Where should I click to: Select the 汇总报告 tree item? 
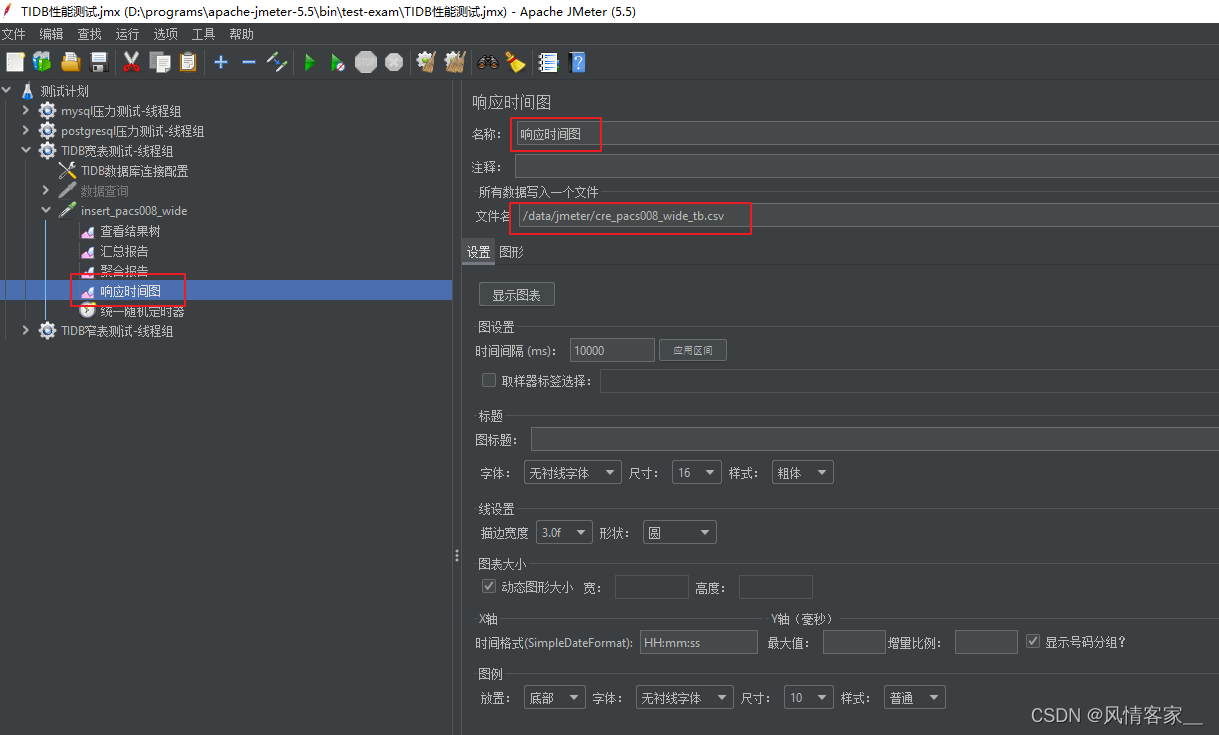(x=124, y=250)
